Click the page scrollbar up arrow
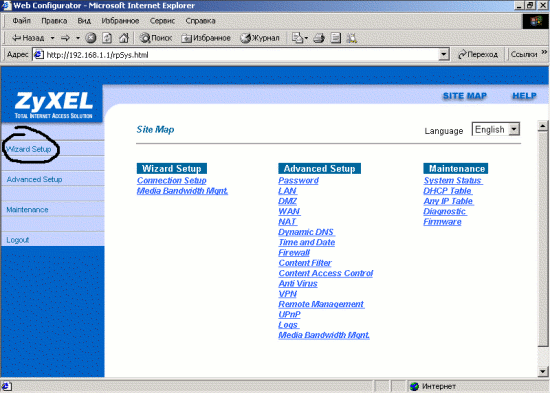This screenshot has height=393, width=550. 543,126
